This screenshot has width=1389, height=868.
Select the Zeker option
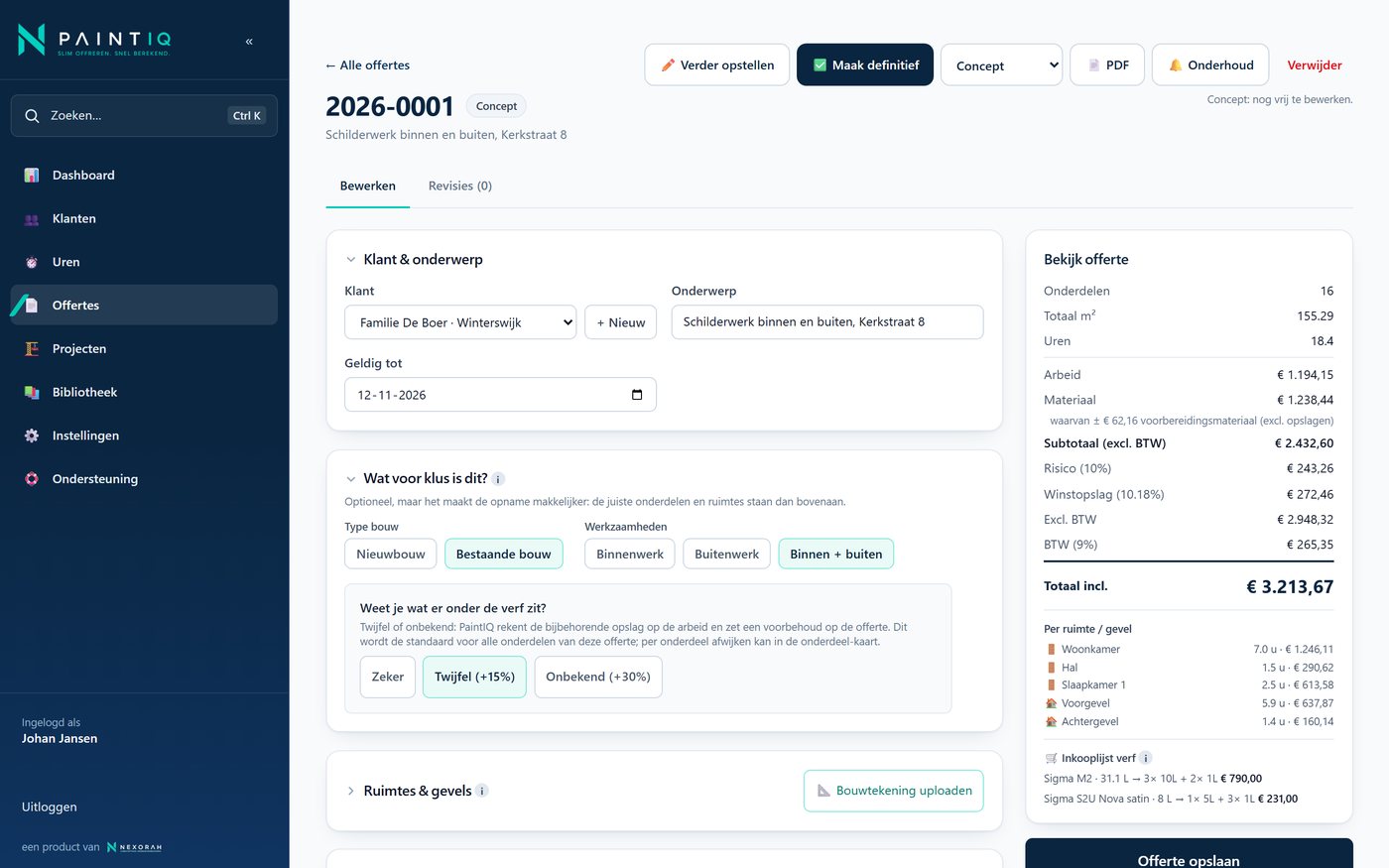tap(388, 677)
